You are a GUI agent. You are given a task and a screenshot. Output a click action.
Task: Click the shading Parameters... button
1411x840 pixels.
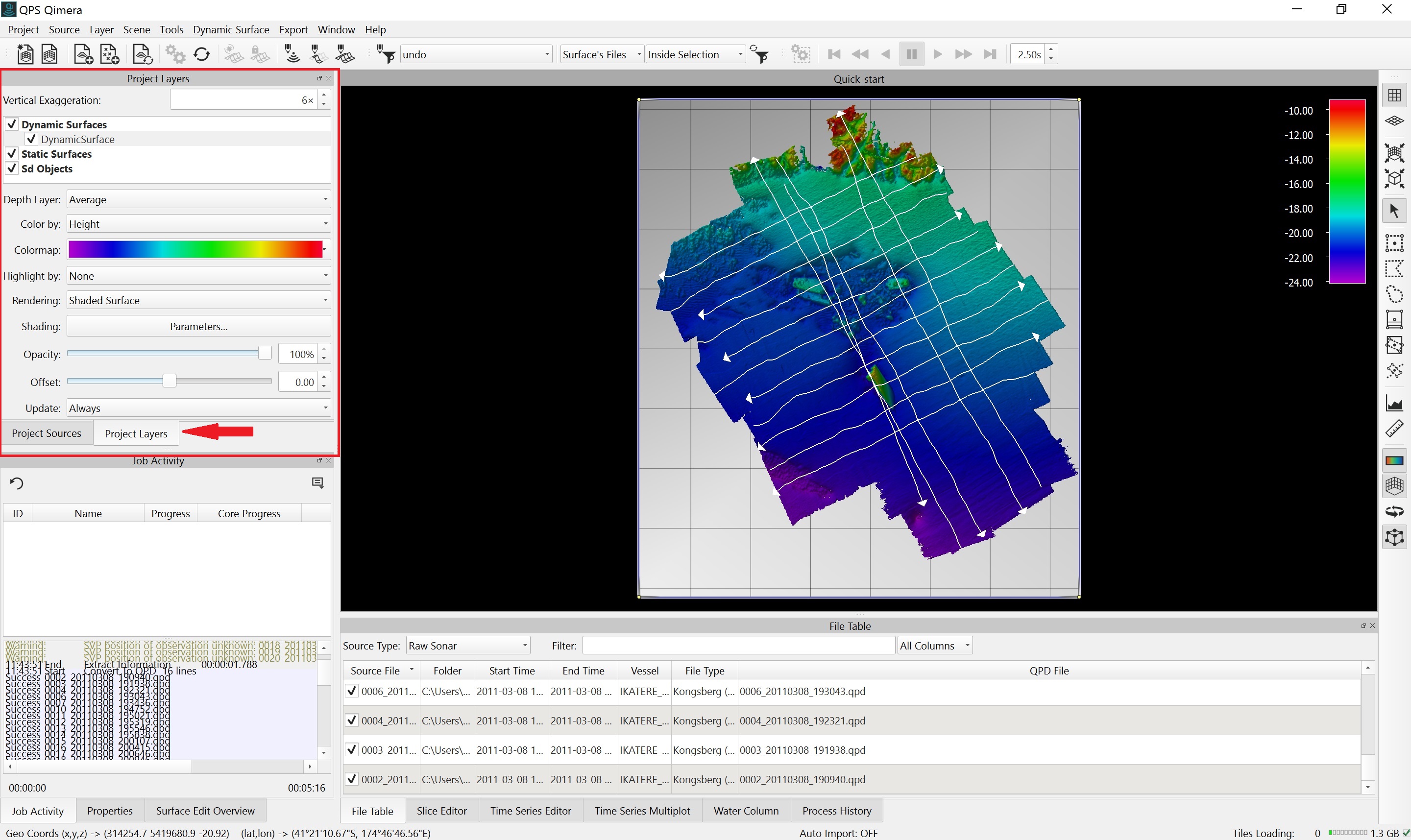click(198, 327)
